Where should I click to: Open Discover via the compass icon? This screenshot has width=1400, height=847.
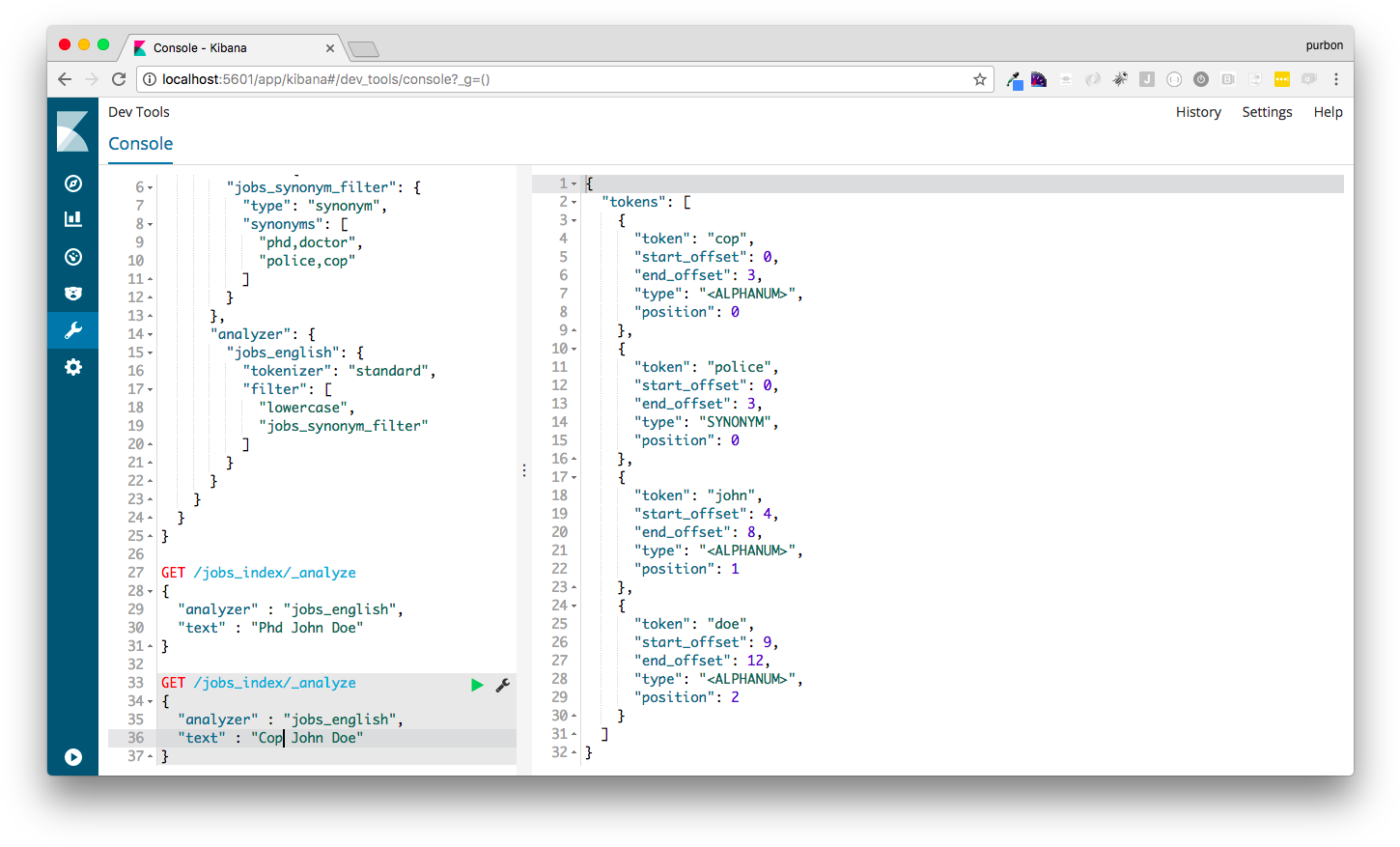point(73,184)
